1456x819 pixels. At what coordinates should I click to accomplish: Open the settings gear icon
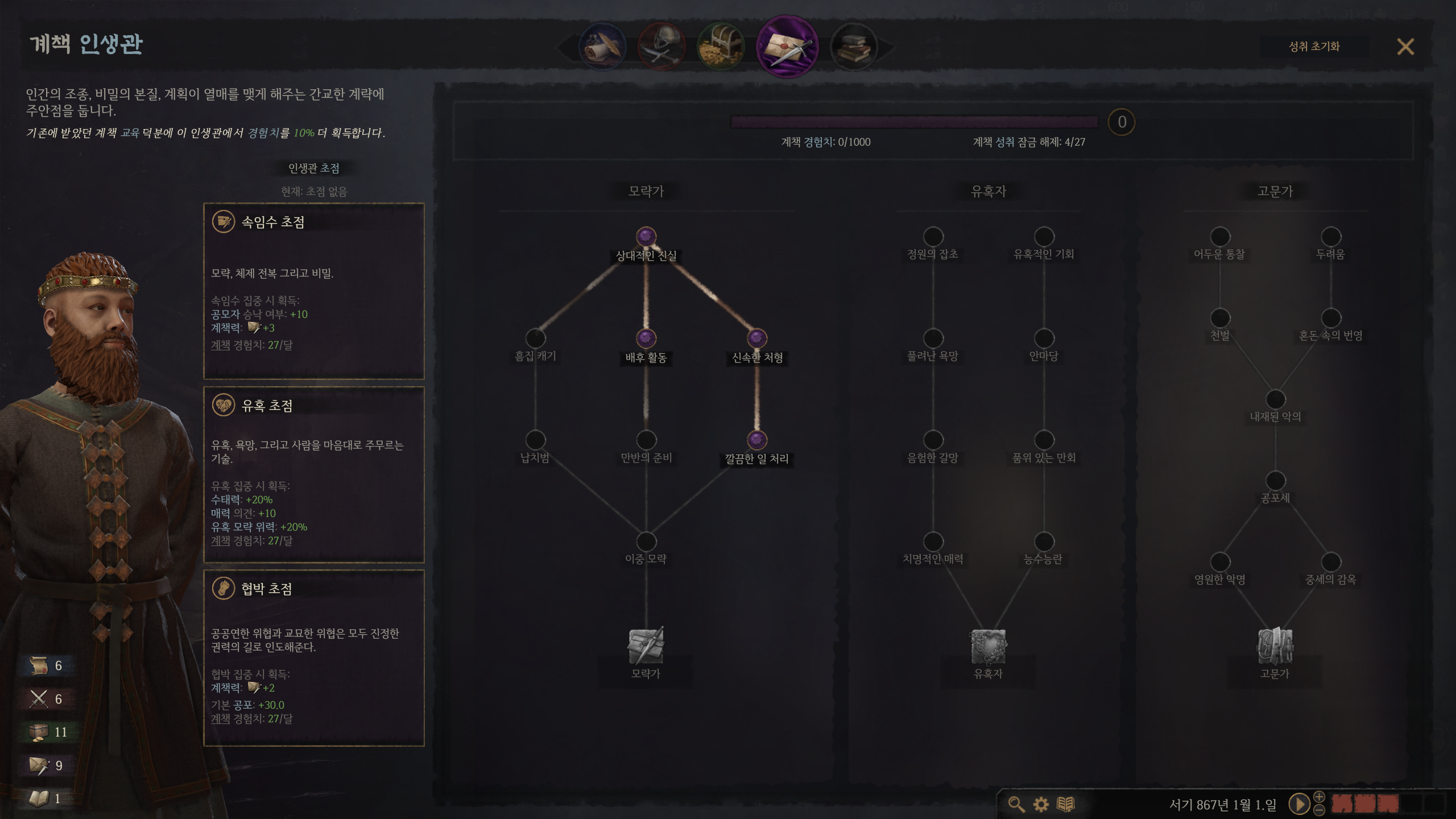point(1041,804)
